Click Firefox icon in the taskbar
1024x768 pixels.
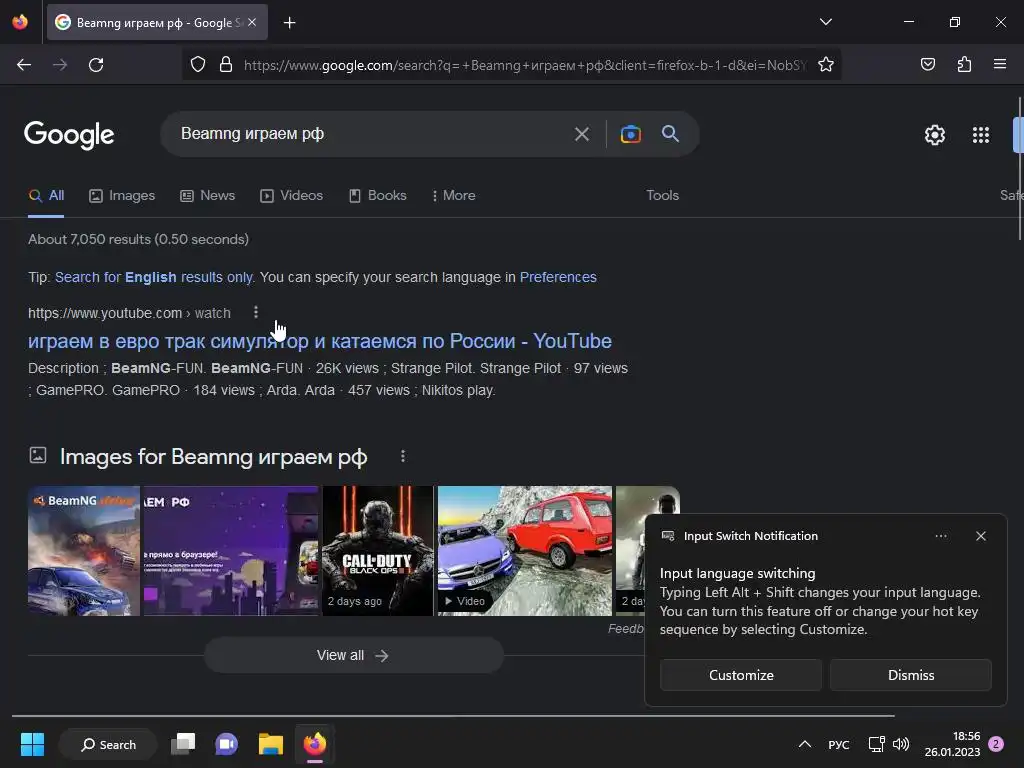tap(315, 744)
